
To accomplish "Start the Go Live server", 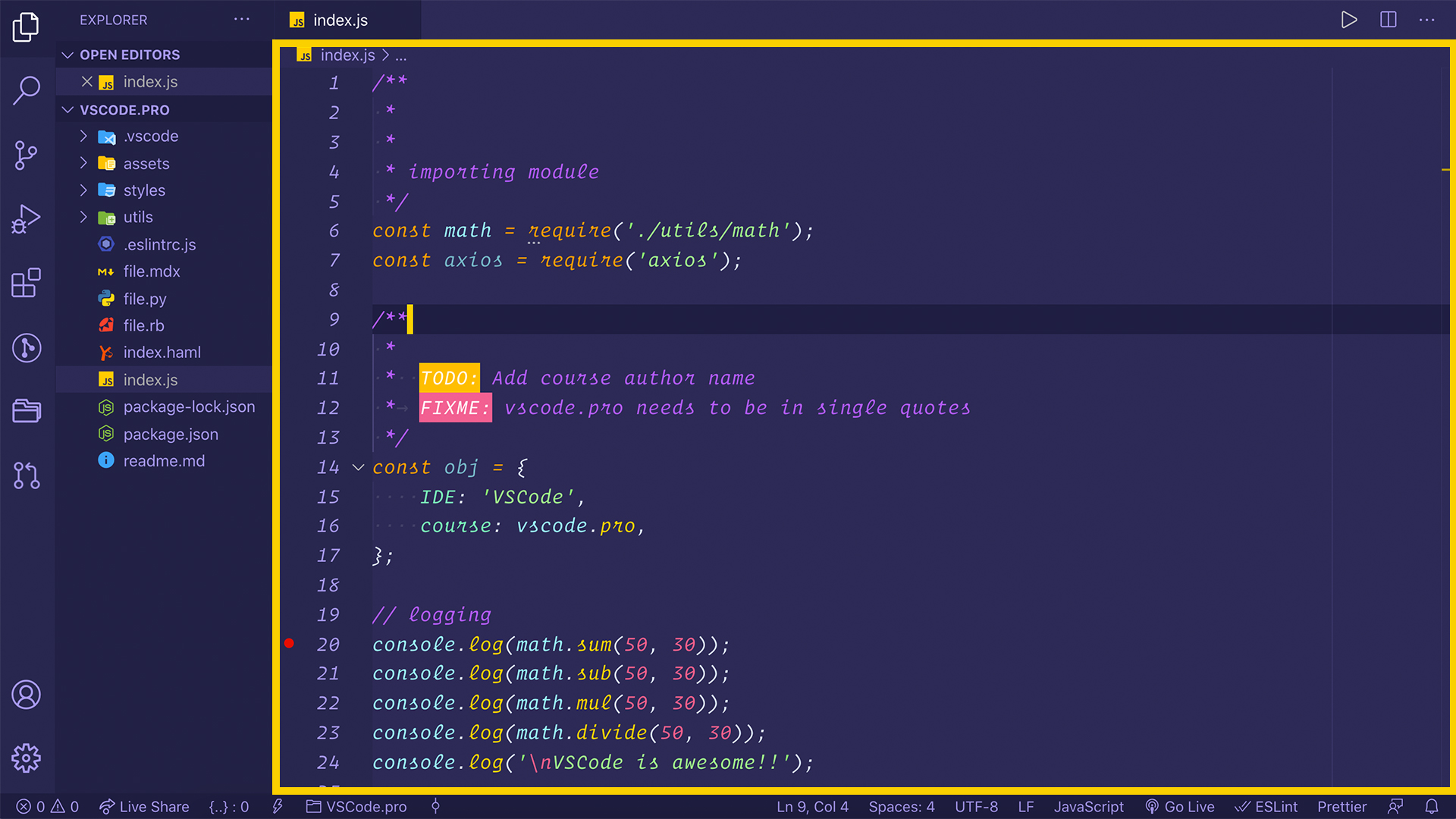I will pos(1180,806).
